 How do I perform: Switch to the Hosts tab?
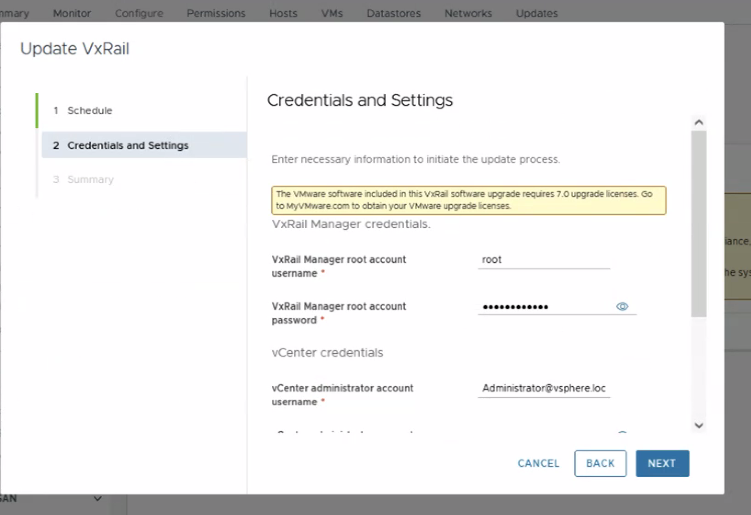pyautogui.click(x=283, y=13)
